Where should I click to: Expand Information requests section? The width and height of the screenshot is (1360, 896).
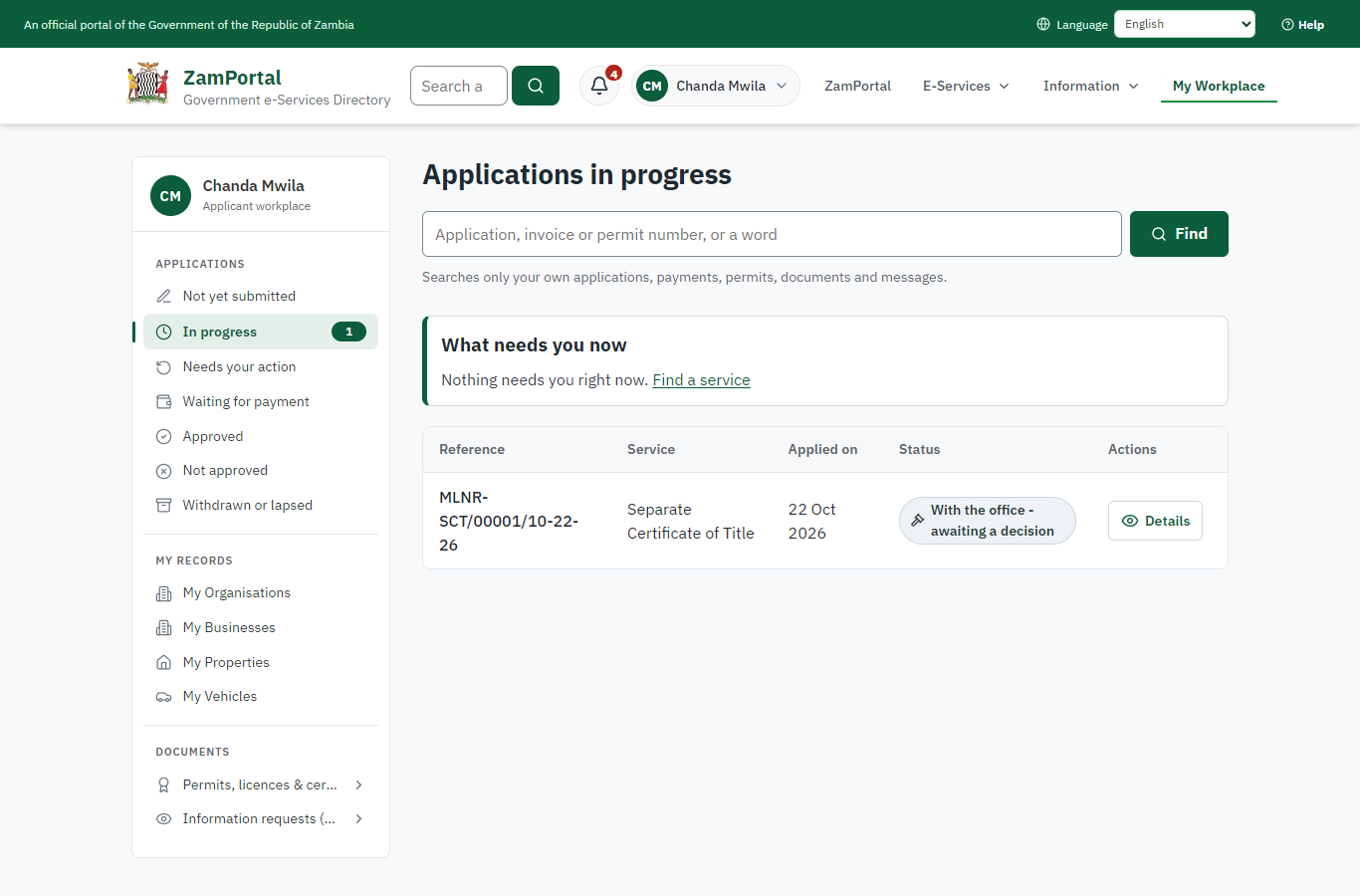point(261,818)
